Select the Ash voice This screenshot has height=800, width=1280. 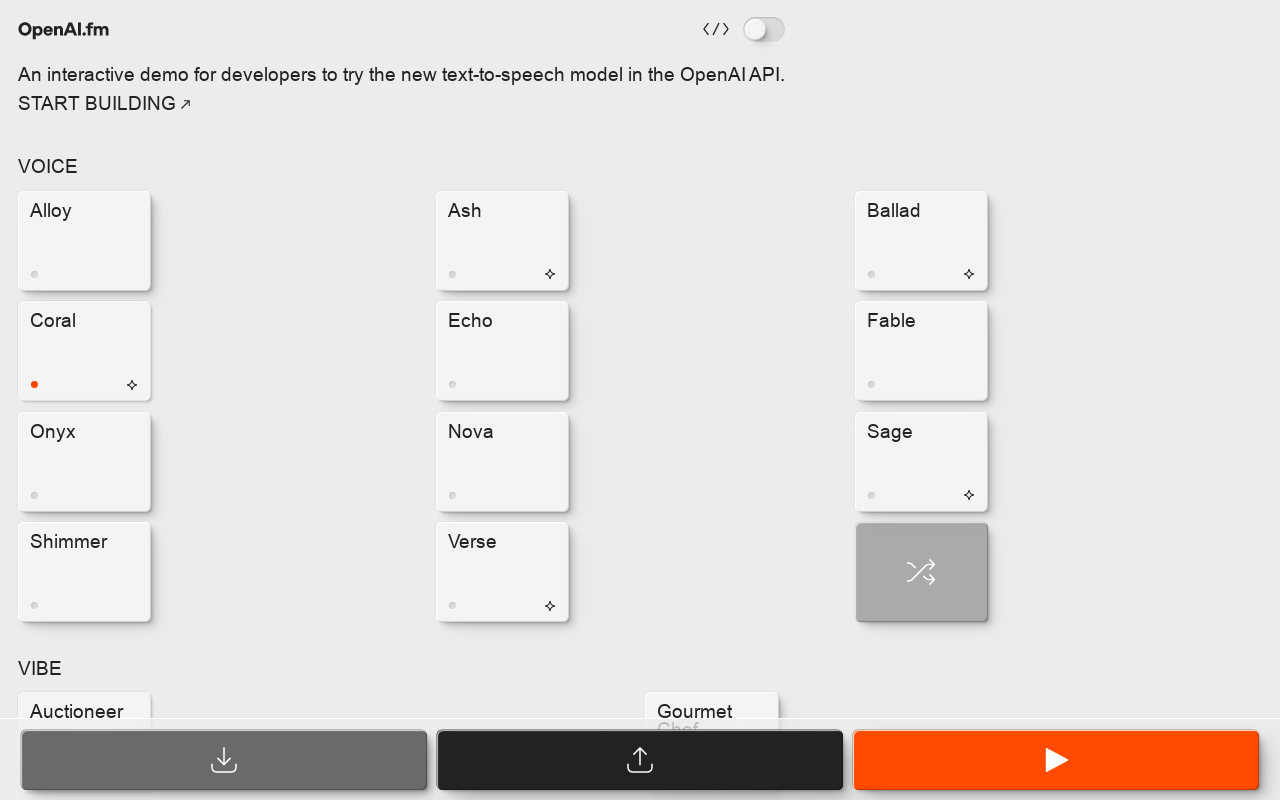[502, 241]
